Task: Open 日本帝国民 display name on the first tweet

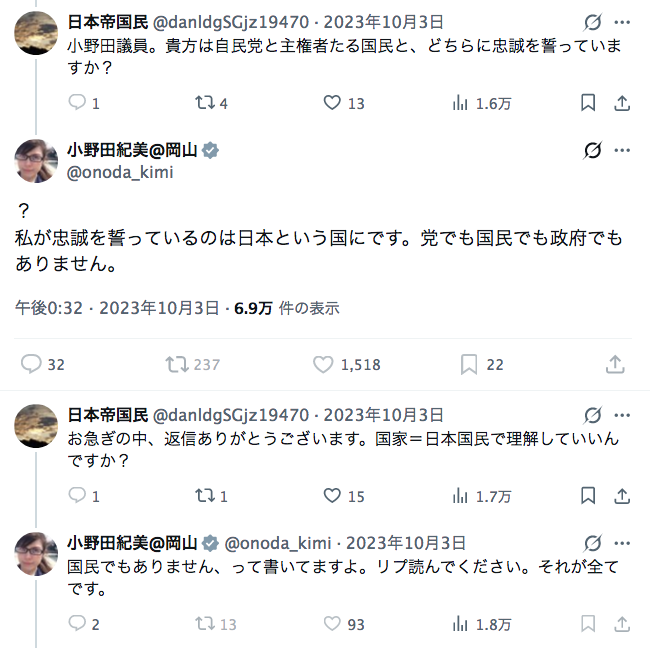Action: tap(108, 21)
